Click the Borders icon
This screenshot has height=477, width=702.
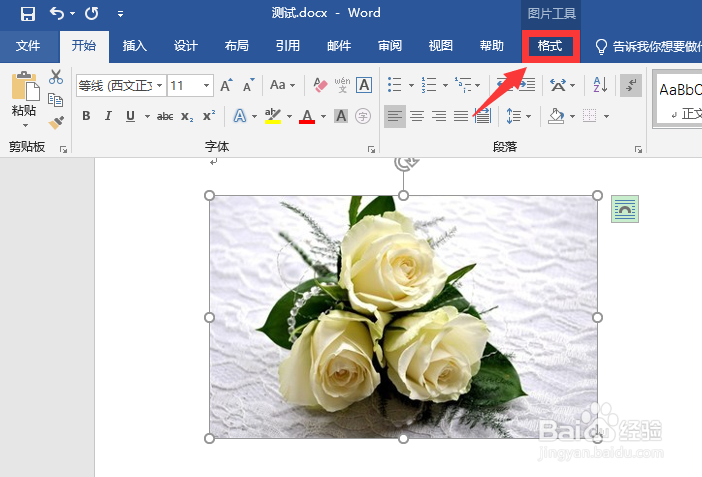[x=590, y=116]
